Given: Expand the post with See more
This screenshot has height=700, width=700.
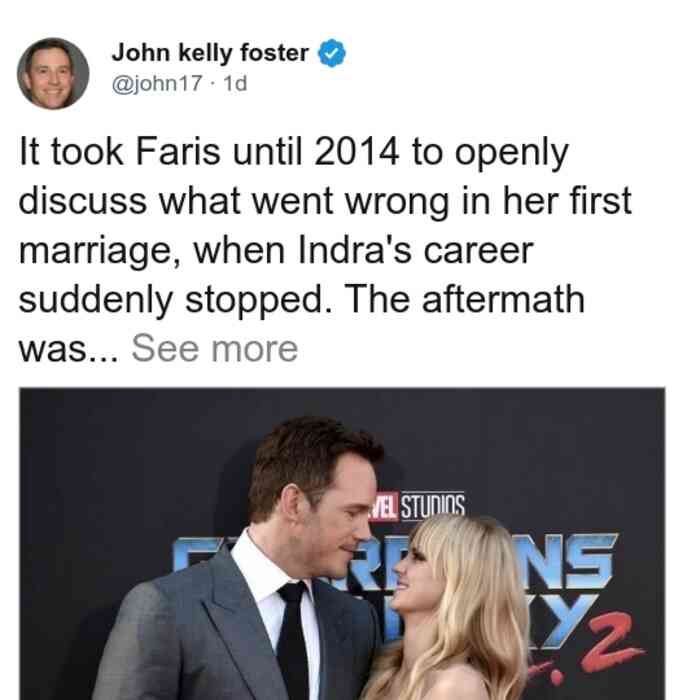Looking at the screenshot, I should (215, 349).
